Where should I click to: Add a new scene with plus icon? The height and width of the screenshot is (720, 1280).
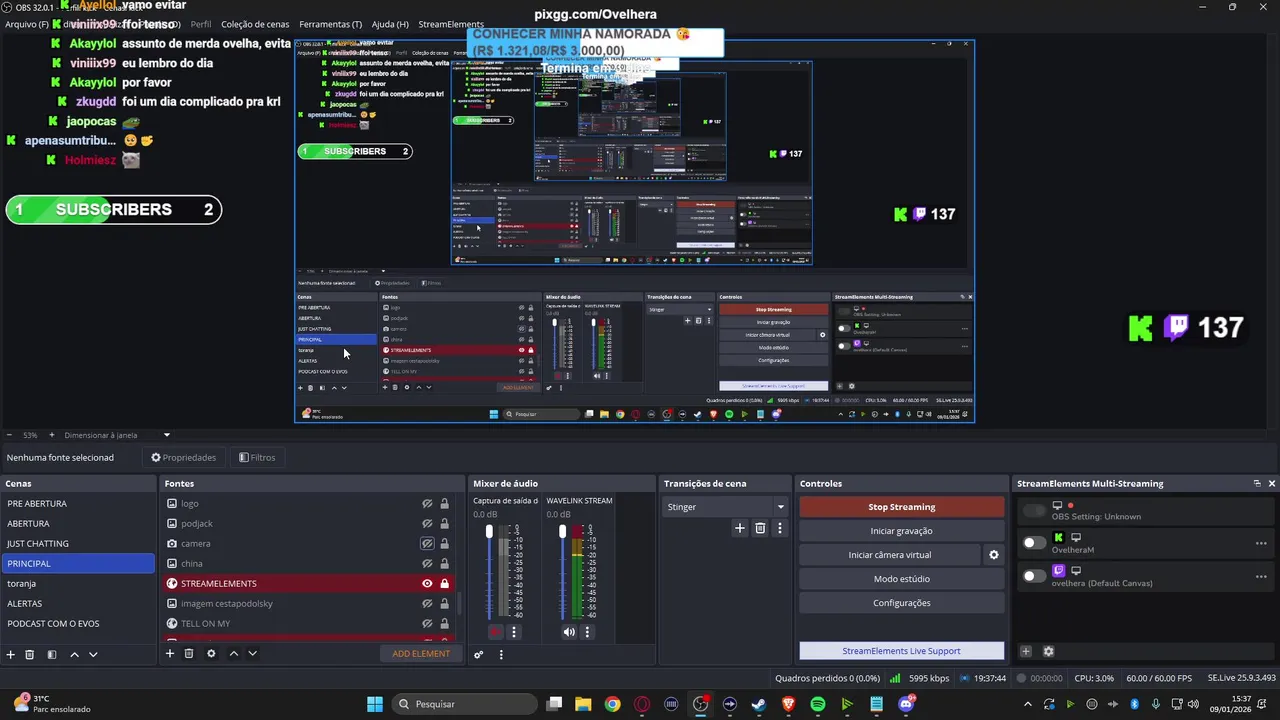coord(11,654)
